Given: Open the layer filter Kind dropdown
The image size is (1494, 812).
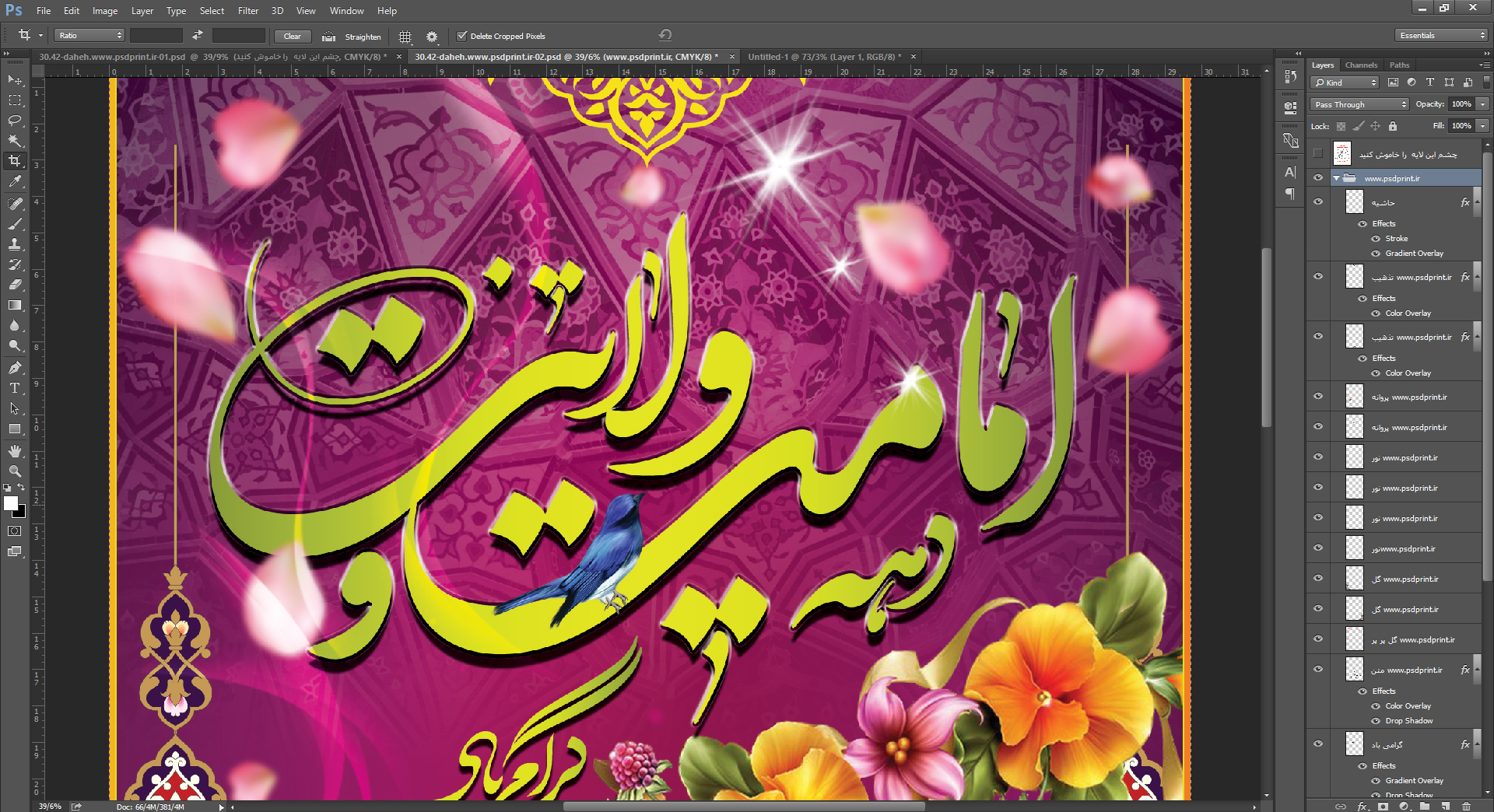Looking at the screenshot, I should pos(1345,82).
